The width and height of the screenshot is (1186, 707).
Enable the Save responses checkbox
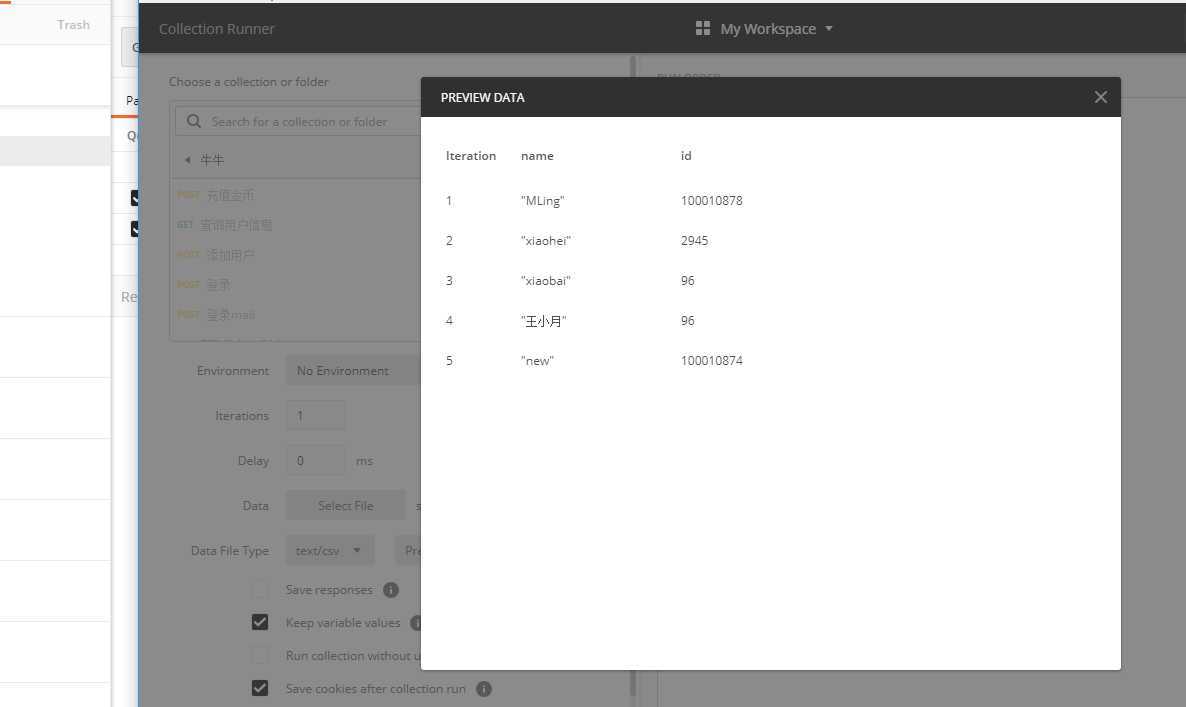click(x=259, y=589)
